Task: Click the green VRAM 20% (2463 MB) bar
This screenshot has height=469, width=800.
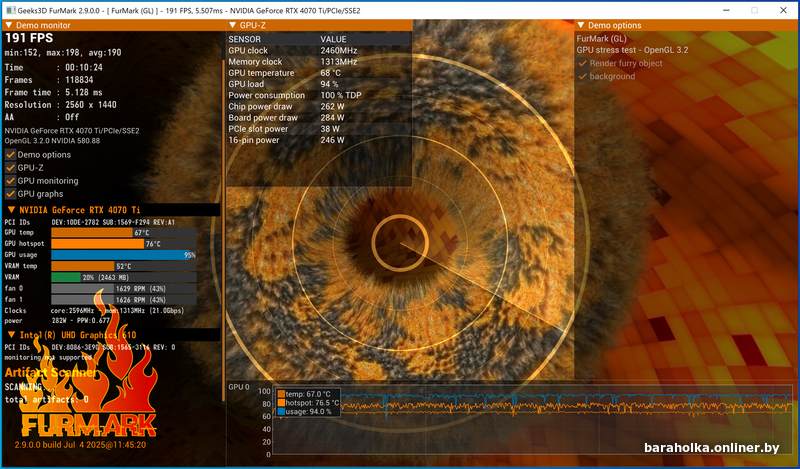Action: [x=124, y=278]
